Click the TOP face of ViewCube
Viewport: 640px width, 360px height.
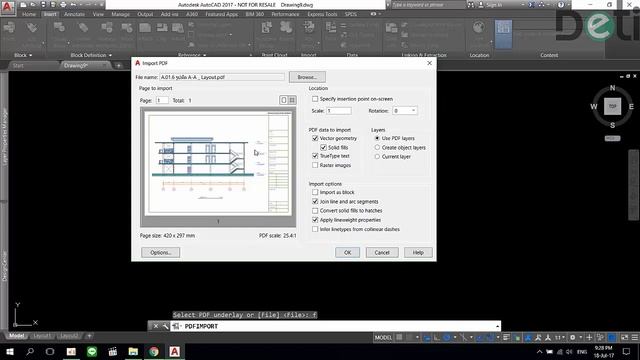click(612, 106)
